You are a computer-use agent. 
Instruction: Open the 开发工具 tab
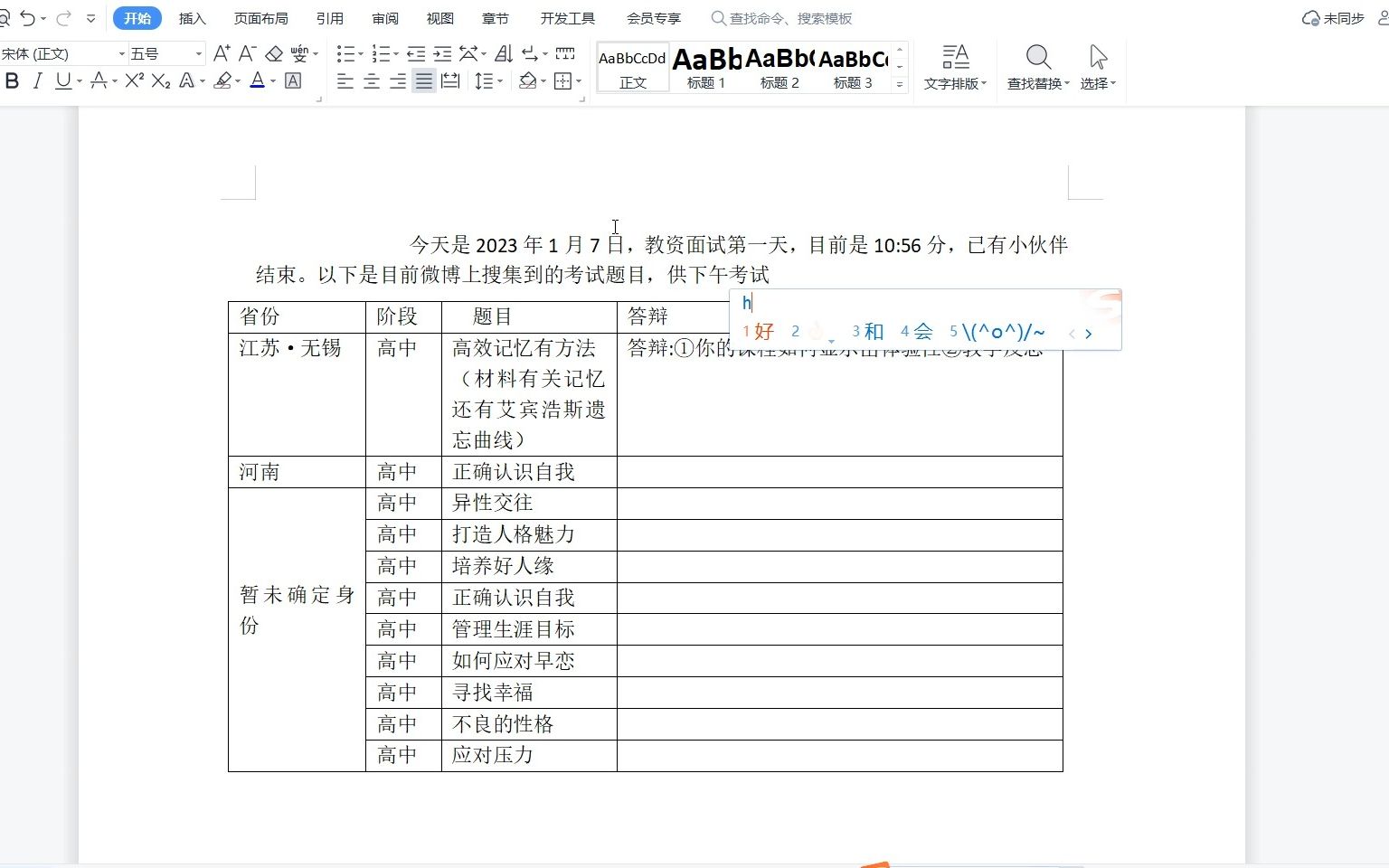pyautogui.click(x=568, y=18)
